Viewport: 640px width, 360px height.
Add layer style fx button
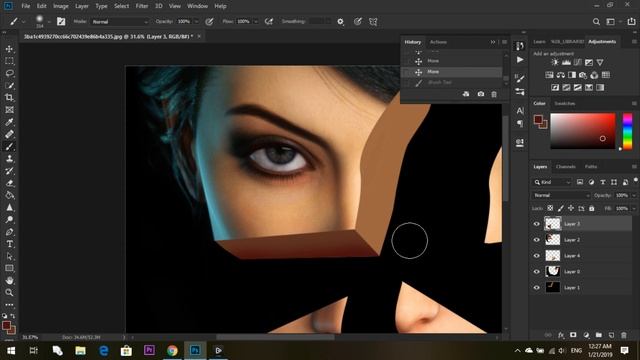pos(561,335)
